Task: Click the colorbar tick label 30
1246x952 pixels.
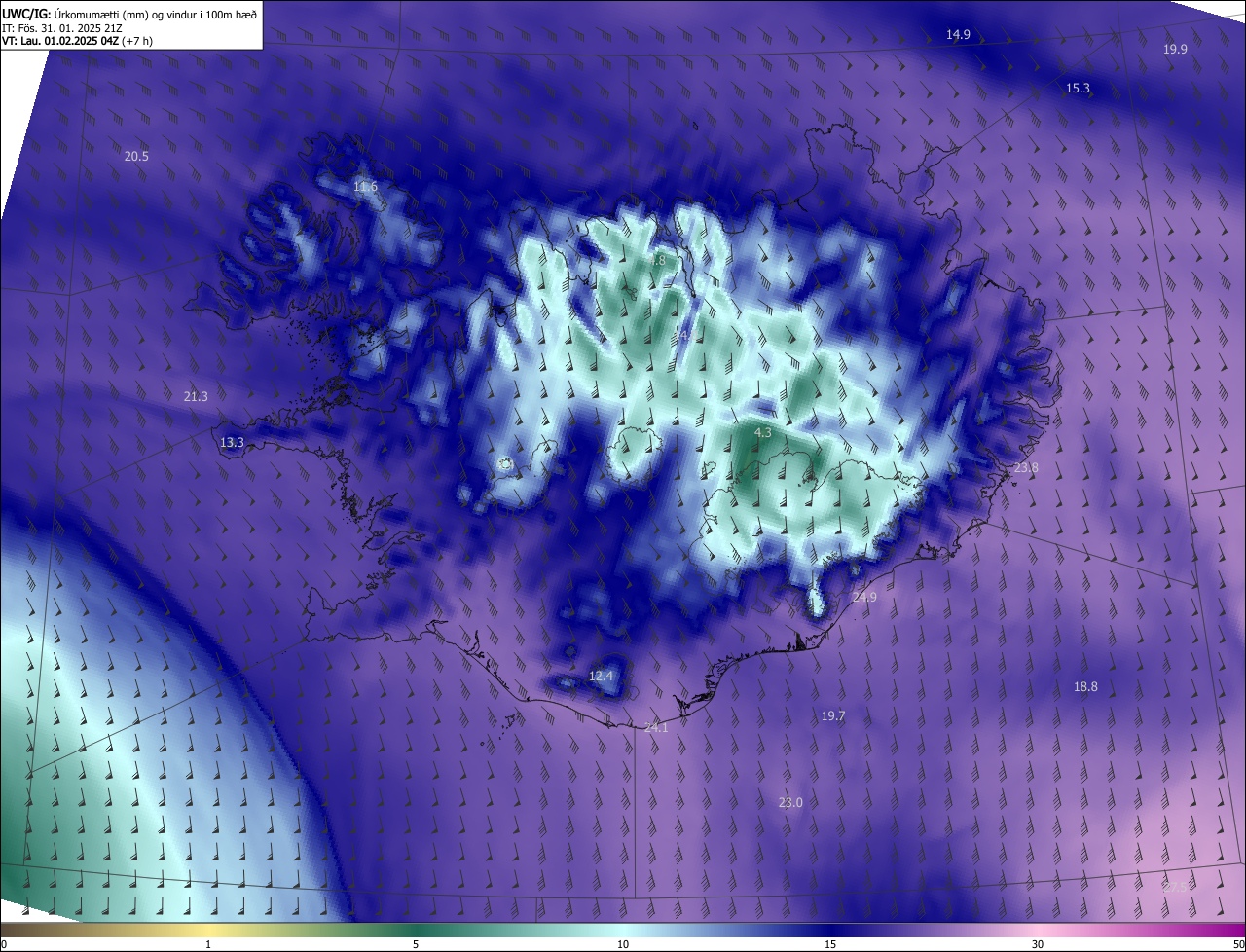Action: click(1038, 945)
